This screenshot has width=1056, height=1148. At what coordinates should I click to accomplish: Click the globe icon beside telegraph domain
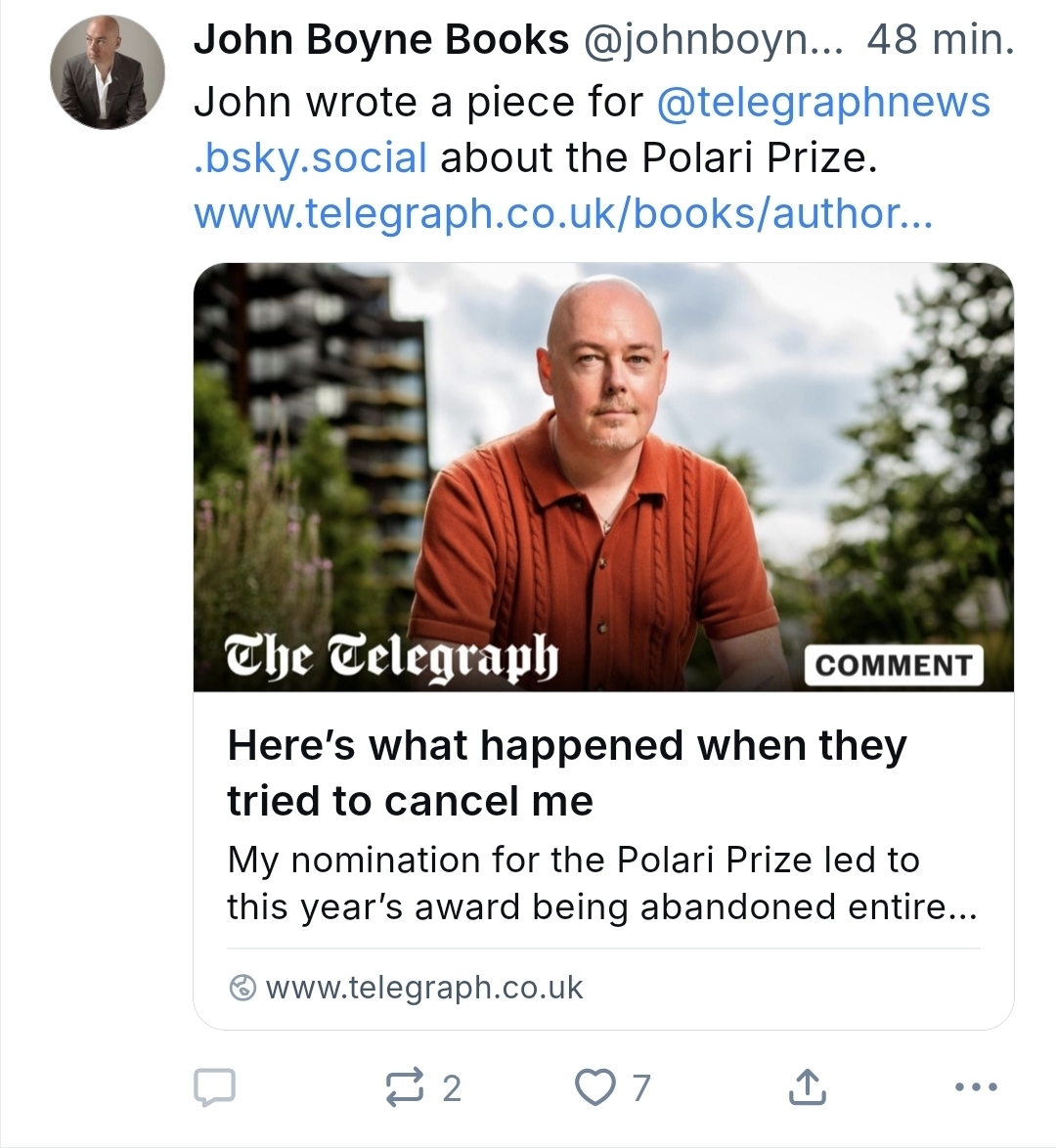click(x=242, y=988)
